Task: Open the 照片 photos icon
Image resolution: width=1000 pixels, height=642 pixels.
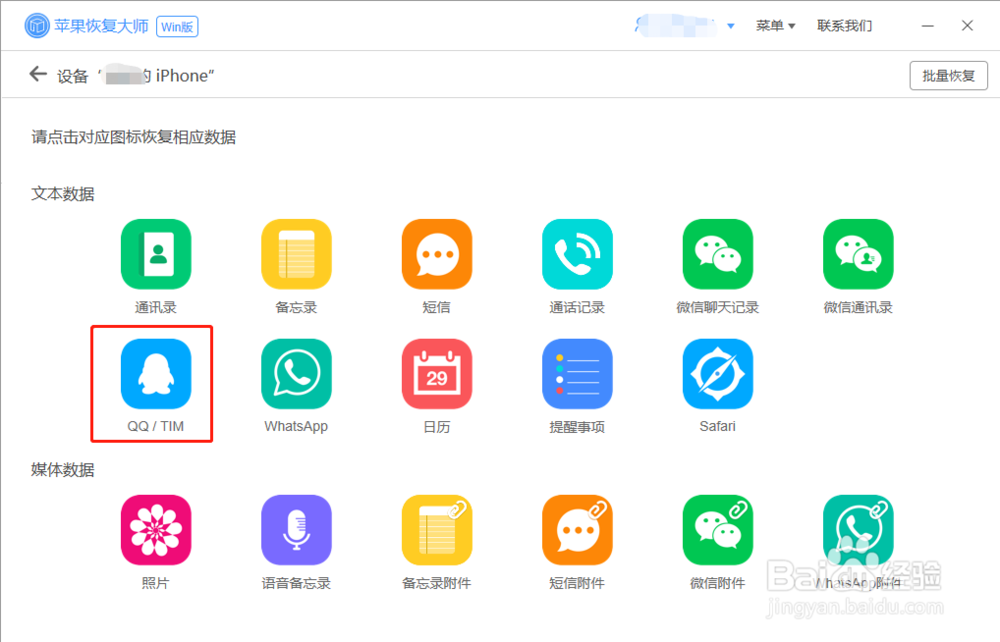Action: tap(156, 530)
